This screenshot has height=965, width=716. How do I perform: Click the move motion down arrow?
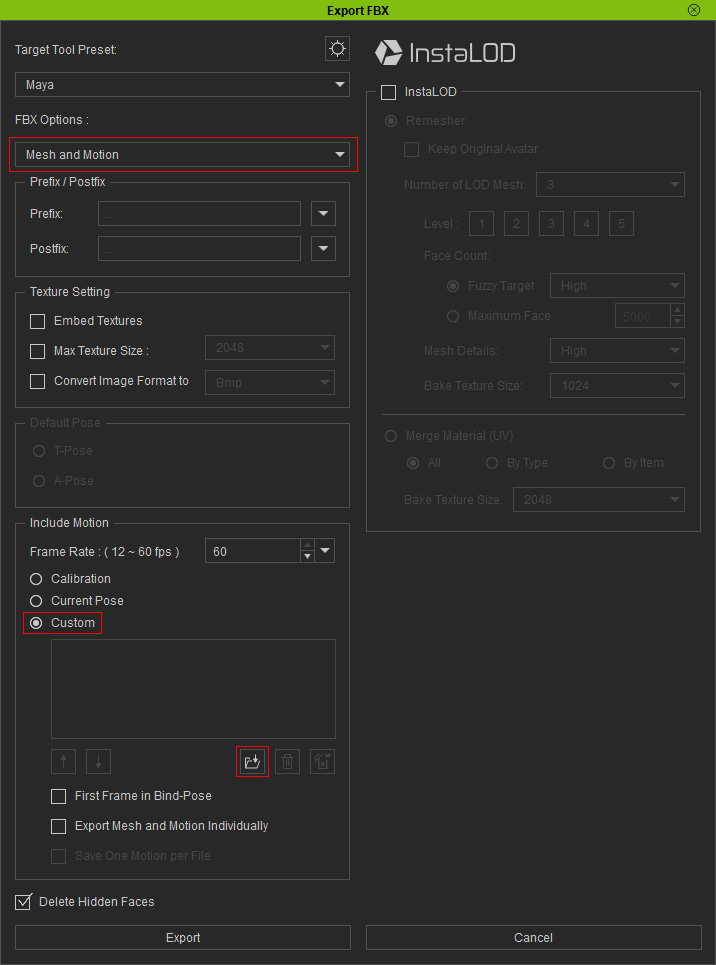pos(98,762)
